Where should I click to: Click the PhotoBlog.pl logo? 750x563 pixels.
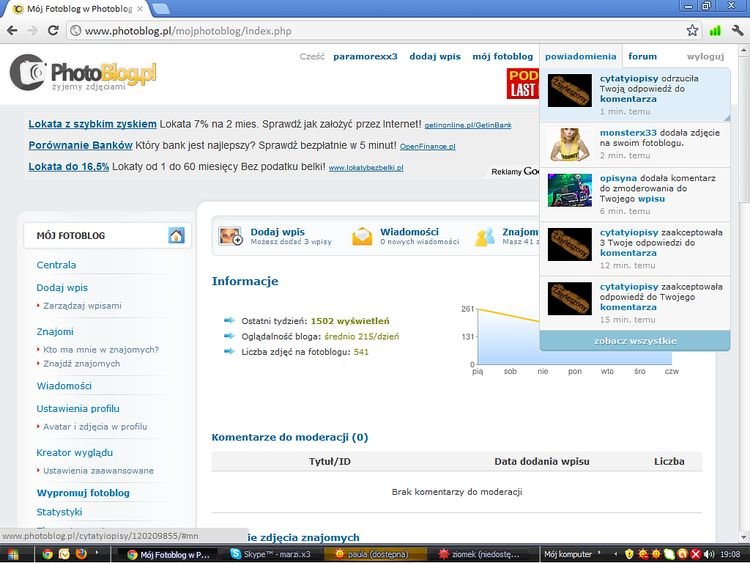83,73
